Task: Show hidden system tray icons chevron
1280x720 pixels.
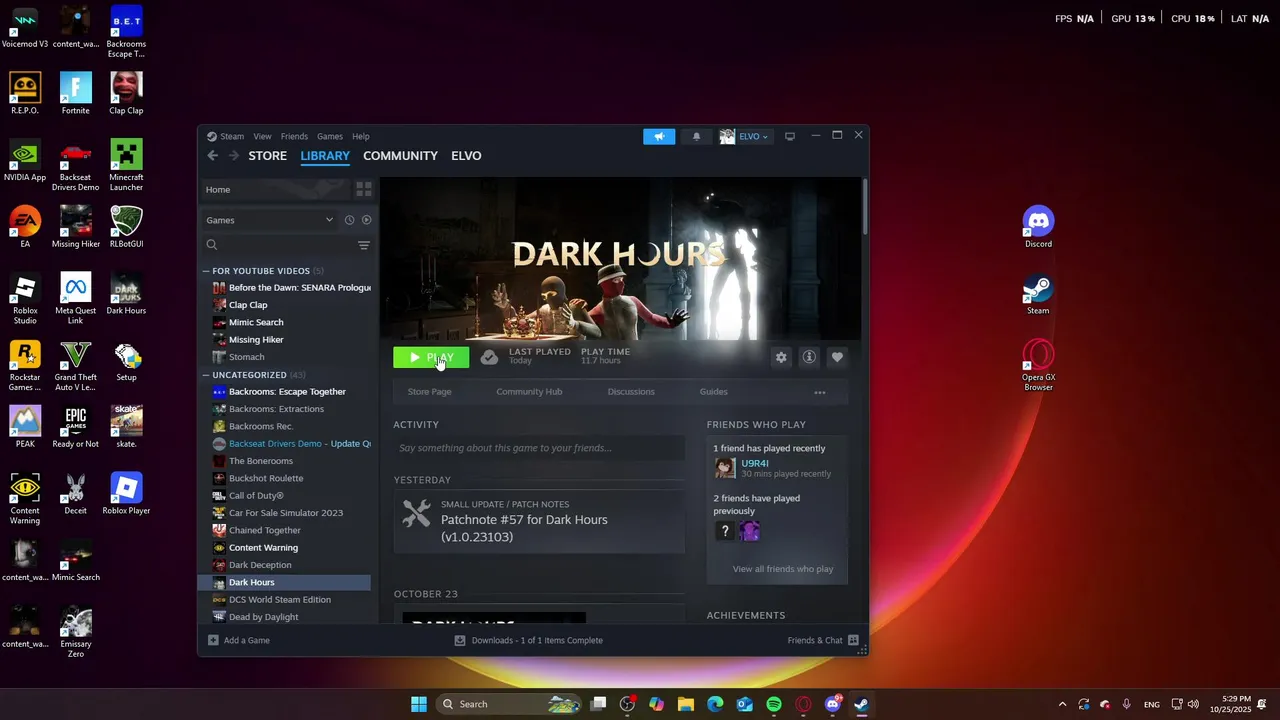Action: coord(1062,704)
